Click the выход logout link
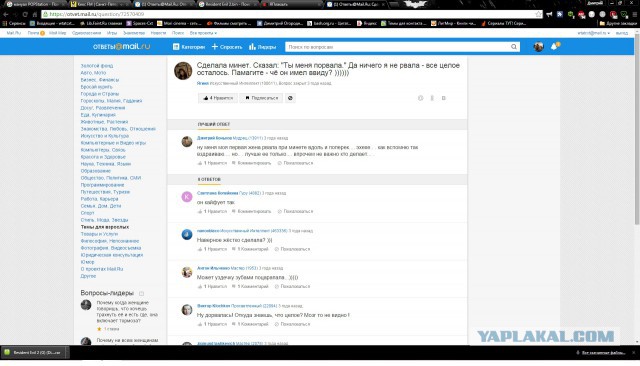 pos(622,33)
